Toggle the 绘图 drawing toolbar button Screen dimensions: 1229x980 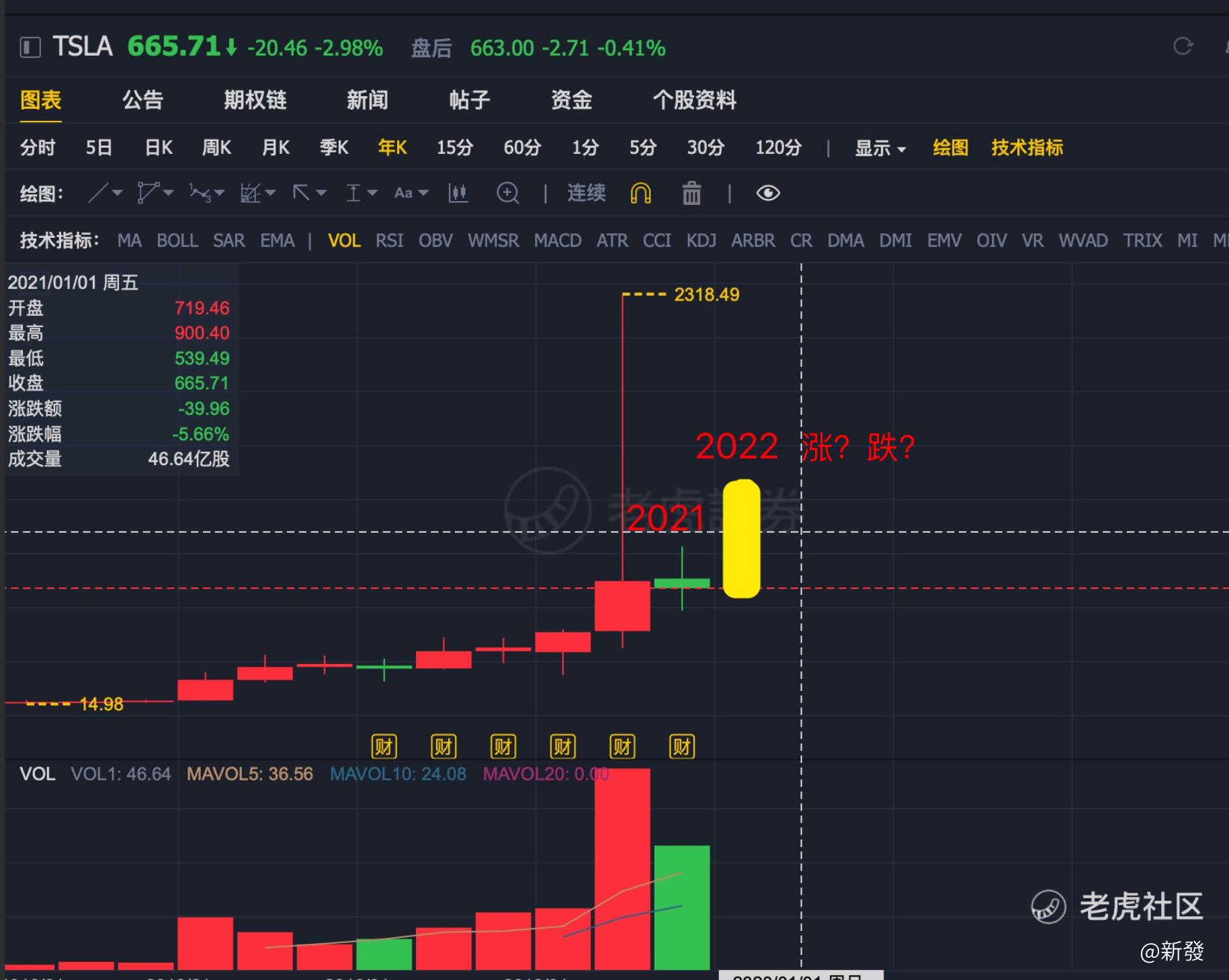click(951, 148)
